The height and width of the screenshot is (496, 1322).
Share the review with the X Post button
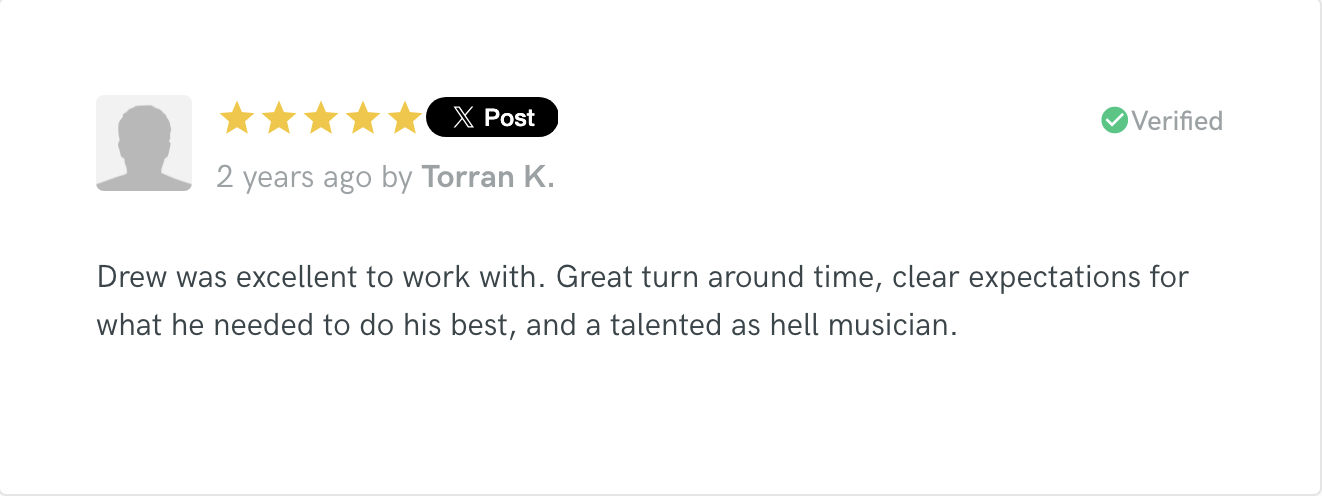(492, 117)
